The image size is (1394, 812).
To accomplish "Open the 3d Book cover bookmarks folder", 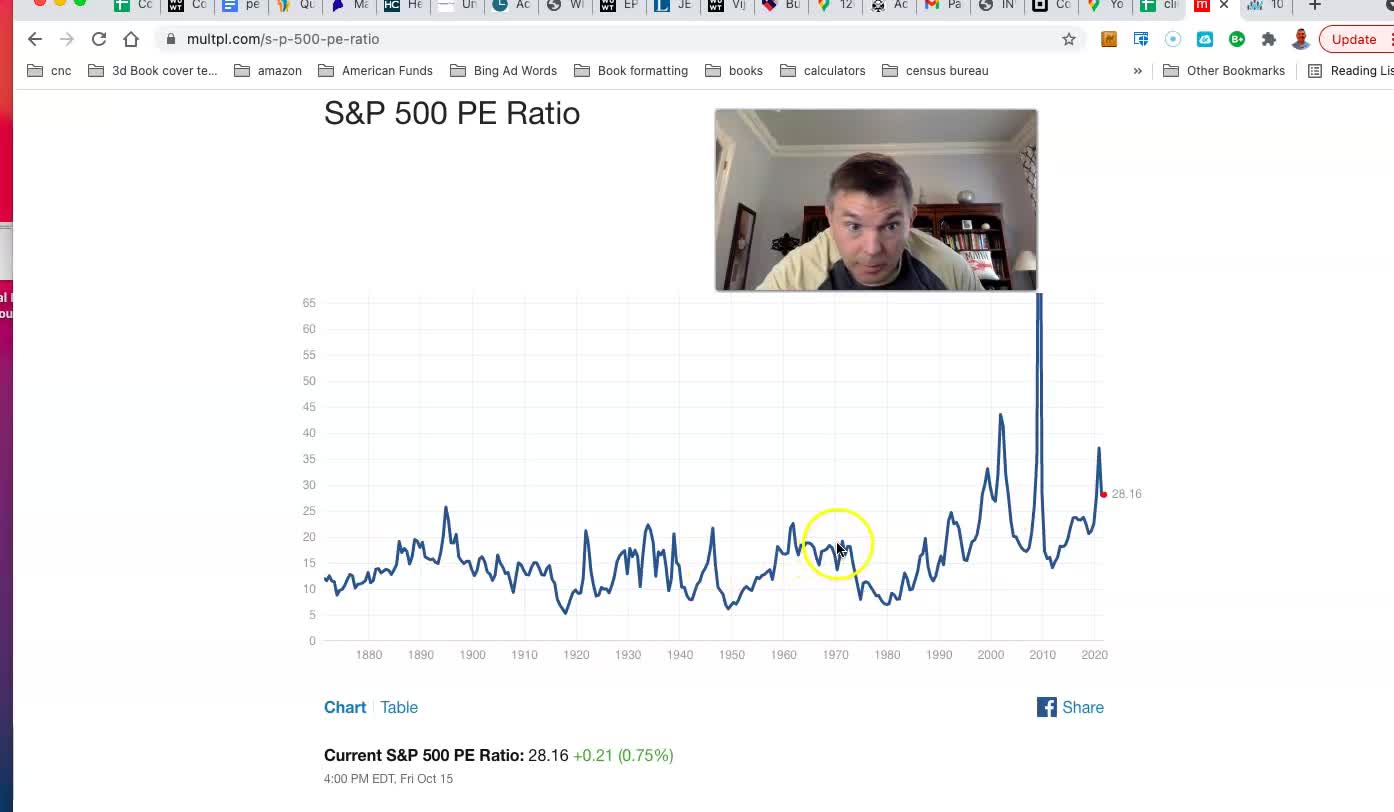I will coord(153,71).
